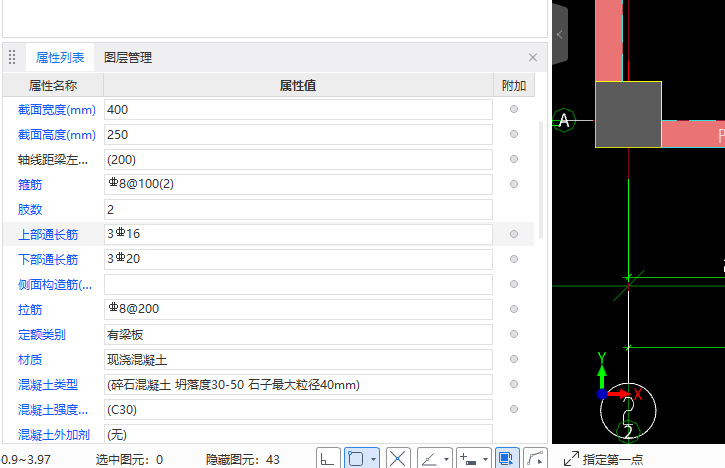
Task: Open the dynamic input dropdown arrow
Action: tap(485, 459)
